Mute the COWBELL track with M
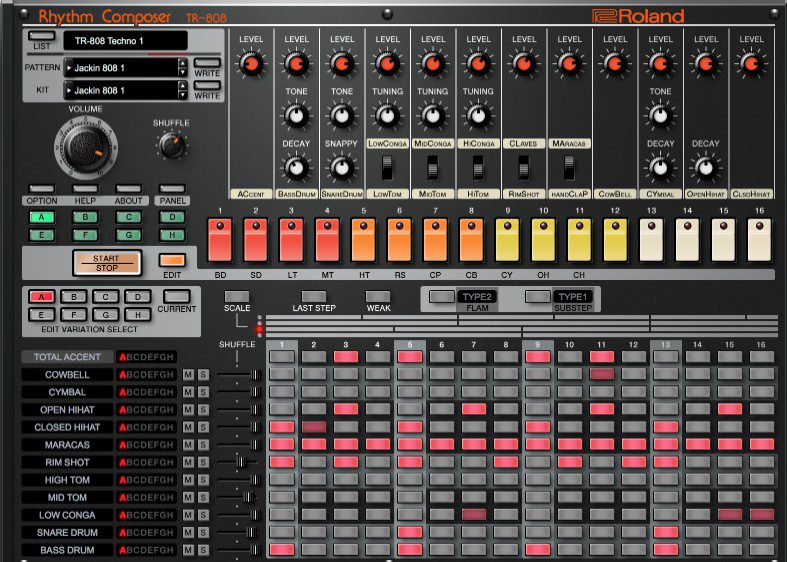Image resolution: width=787 pixels, height=562 pixels. [188, 374]
